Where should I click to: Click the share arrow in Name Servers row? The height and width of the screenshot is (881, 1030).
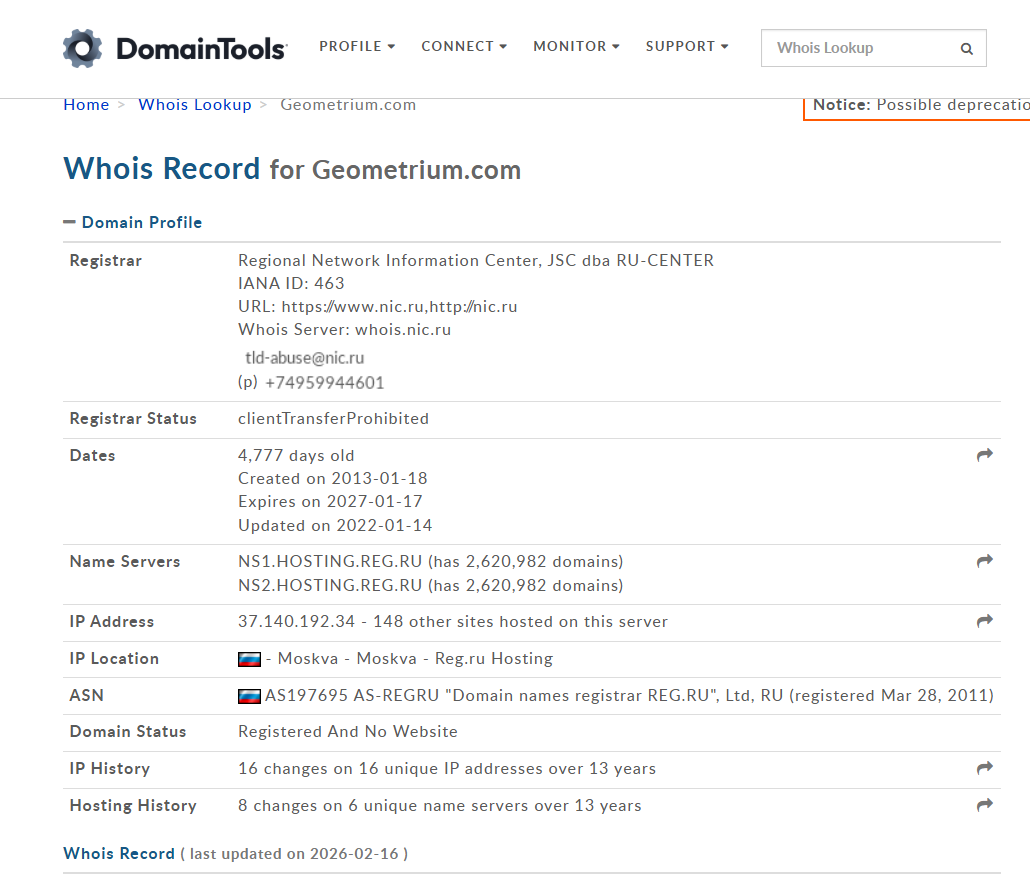[985, 561]
